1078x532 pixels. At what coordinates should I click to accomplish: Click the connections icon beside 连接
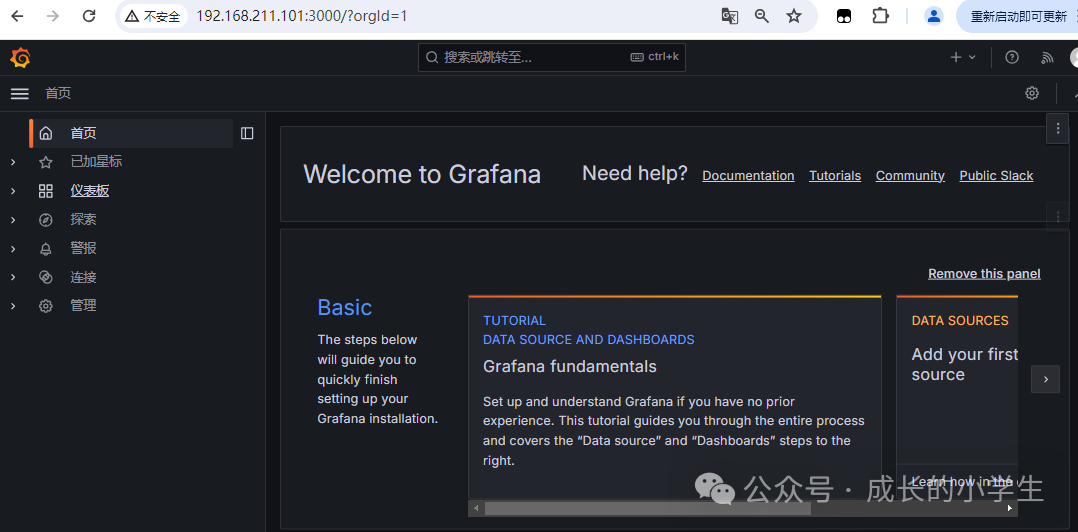pos(45,278)
